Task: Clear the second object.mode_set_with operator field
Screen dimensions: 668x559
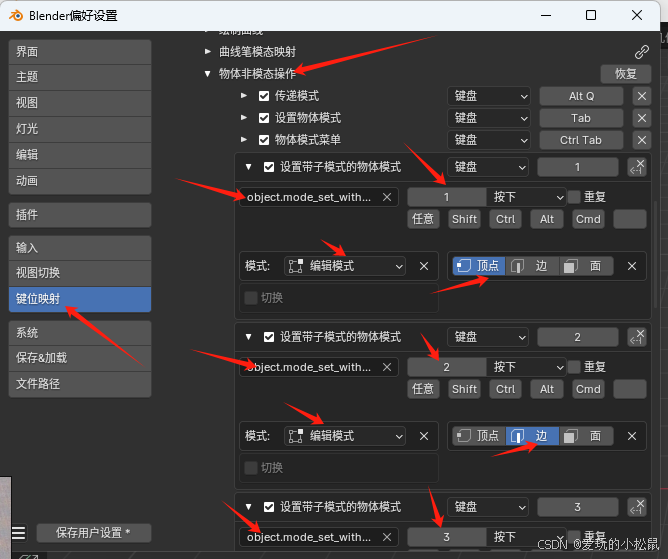Action: [x=387, y=367]
